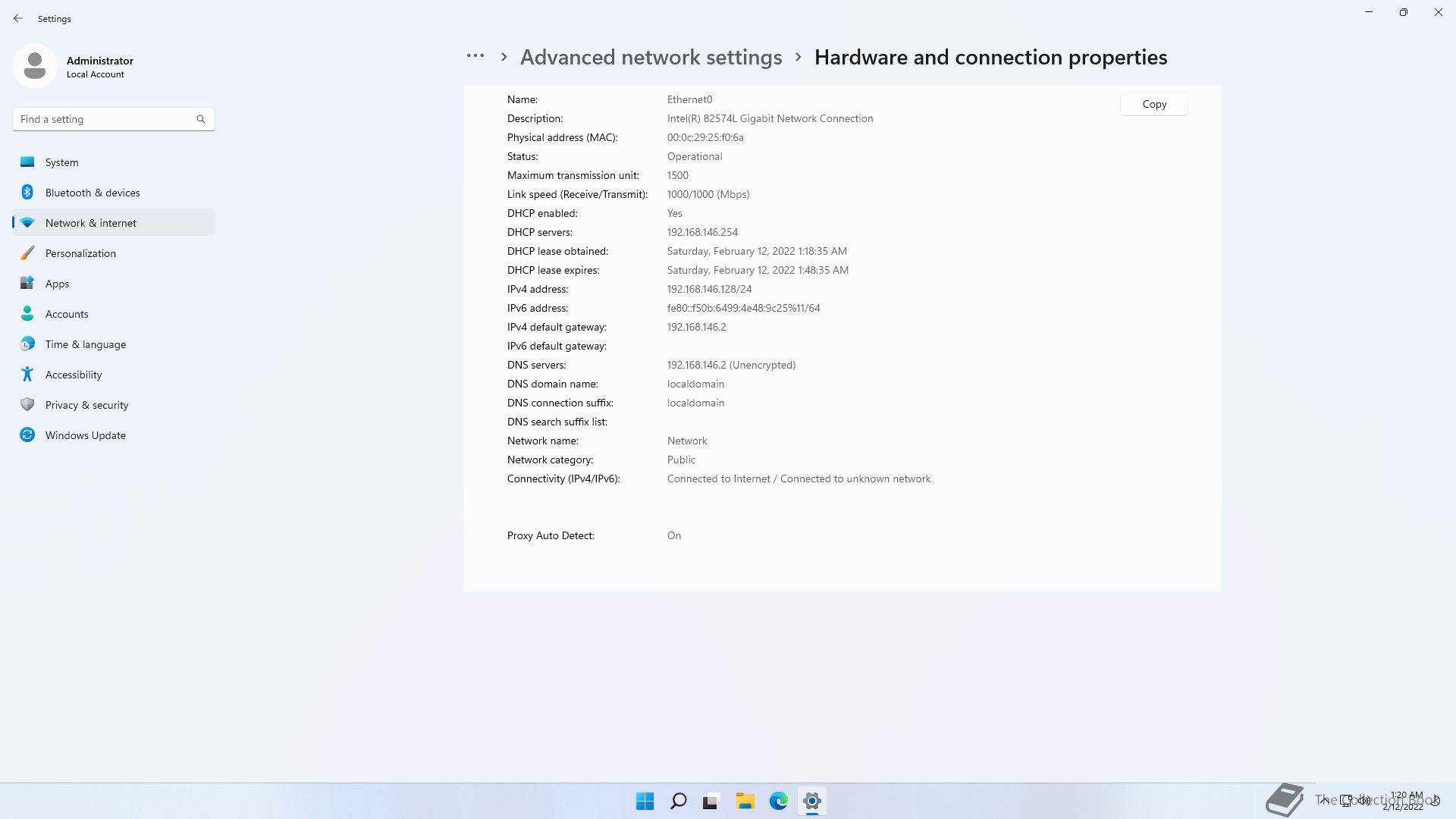Click the DHCP lease obtained timestamp
Viewport: 1456px width, 819px height.
click(757, 251)
